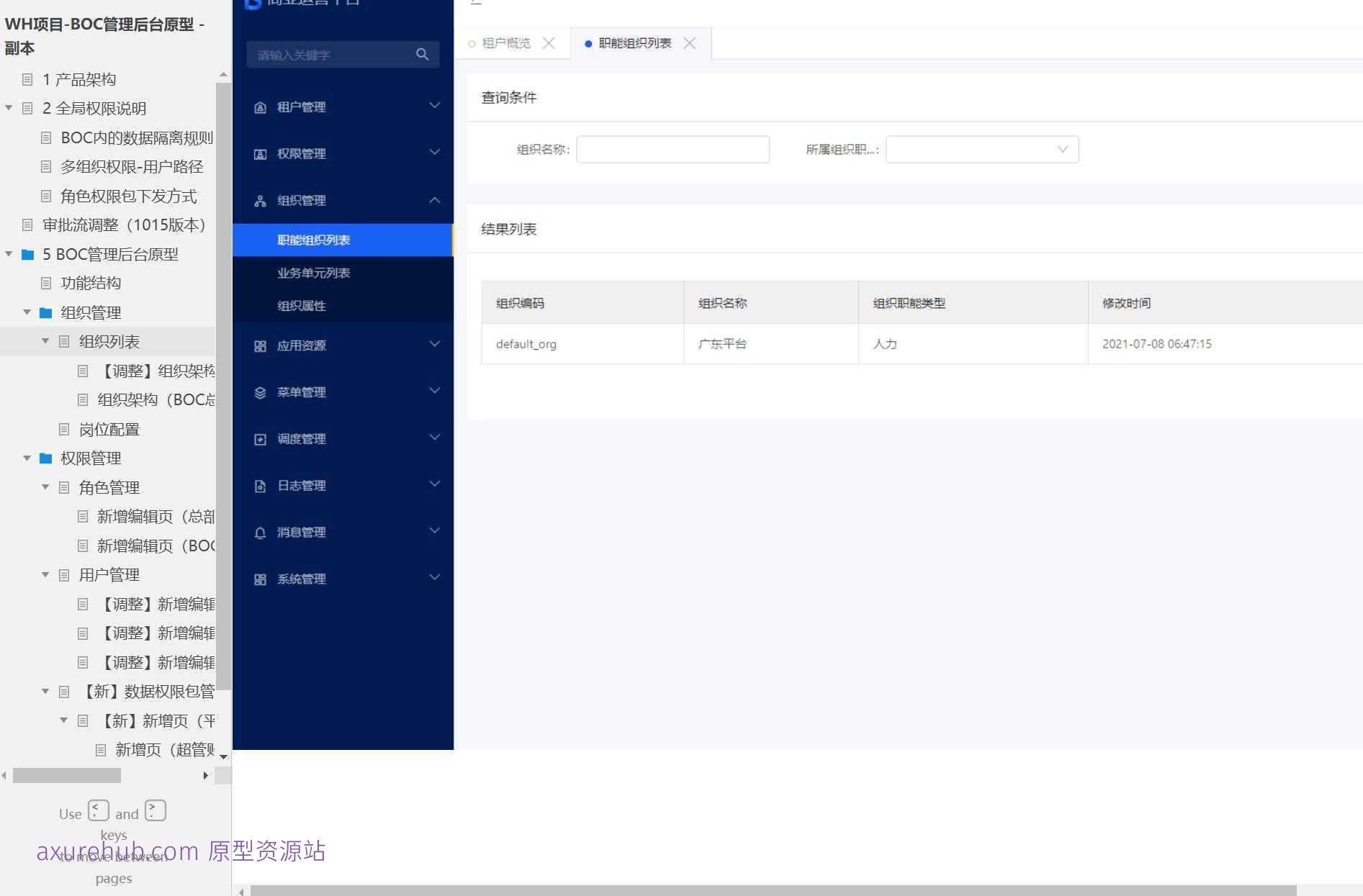Click the default_org table link
Viewport: 1363px width, 896px height.
[526, 344]
